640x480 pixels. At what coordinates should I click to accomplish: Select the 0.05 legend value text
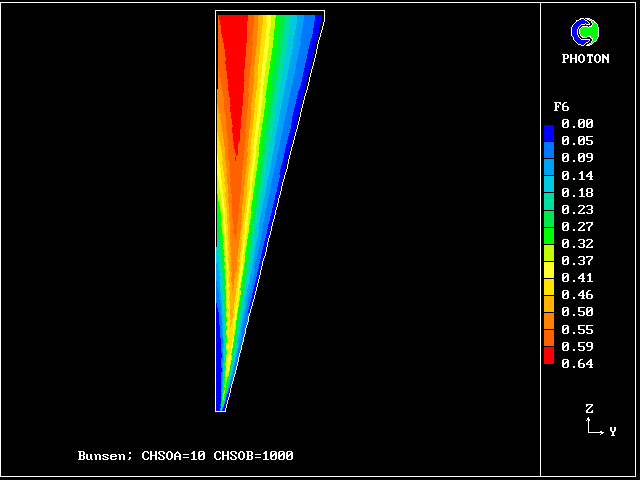pyautogui.click(x=577, y=141)
